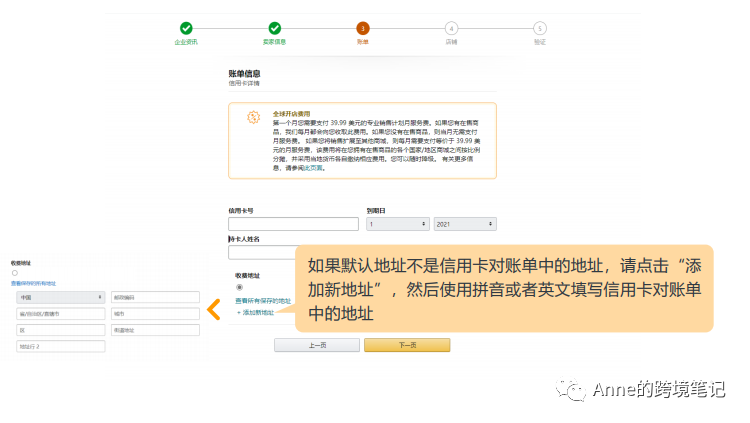The width and height of the screenshot is (750, 423).
Task: Click the yellow 下一页 button
Action: coord(407,345)
